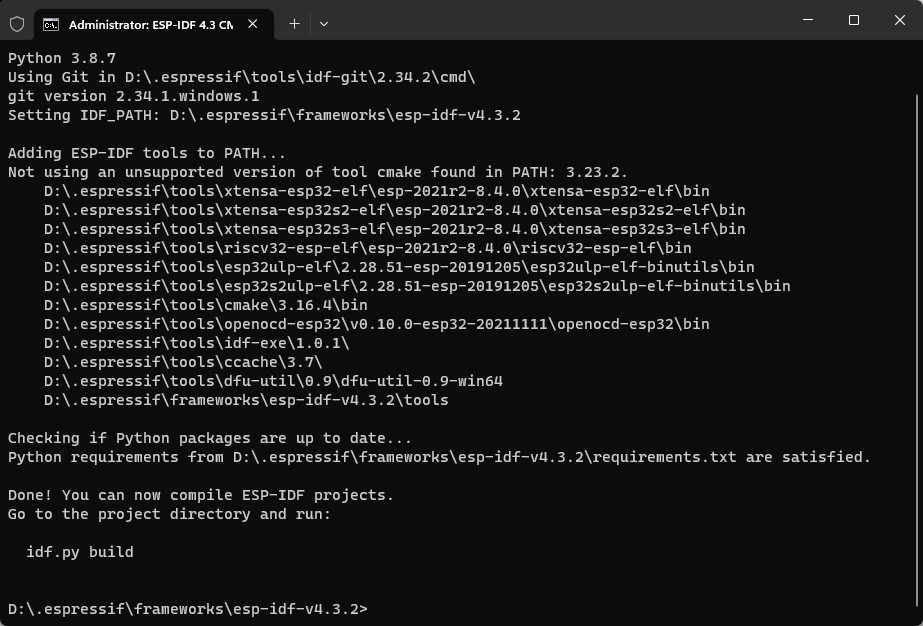Open a new terminal tab with plus
Image resolution: width=923 pixels, height=626 pixels.
tap(294, 24)
